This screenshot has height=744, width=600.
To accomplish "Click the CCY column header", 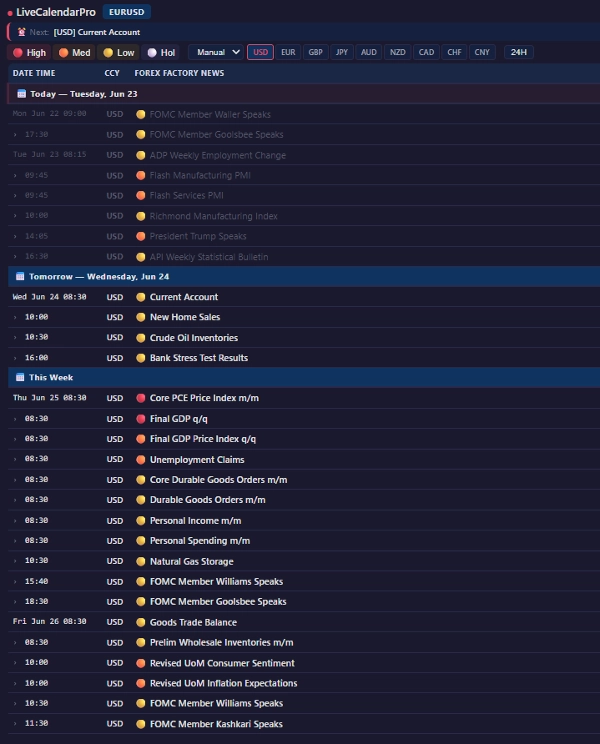I will [x=112, y=73].
